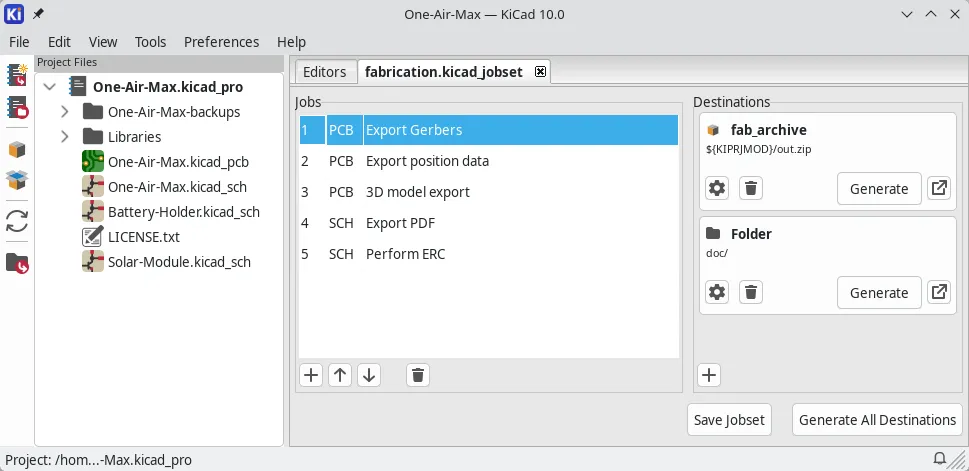Move selected job down with arrow button
The width and height of the screenshot is (969, 471).
(x=369, y=375)
